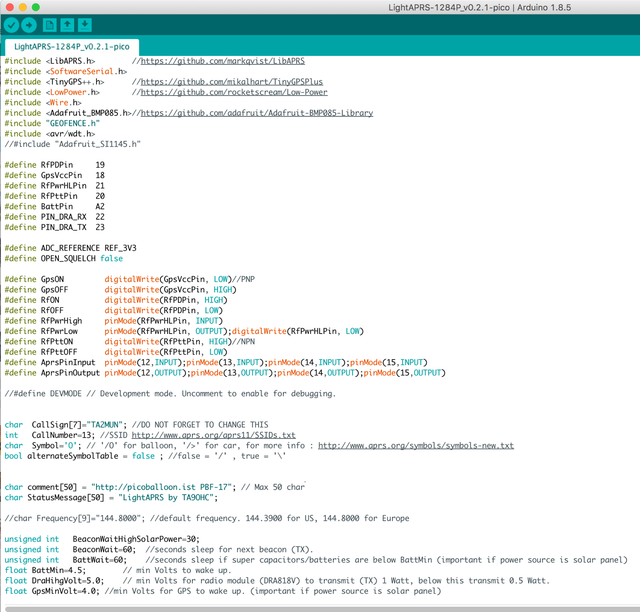Viewport: 640px width, 612px height.
Task: Visit the aprs.org SSIDs.txt link
Action: (x=213, y=435)
